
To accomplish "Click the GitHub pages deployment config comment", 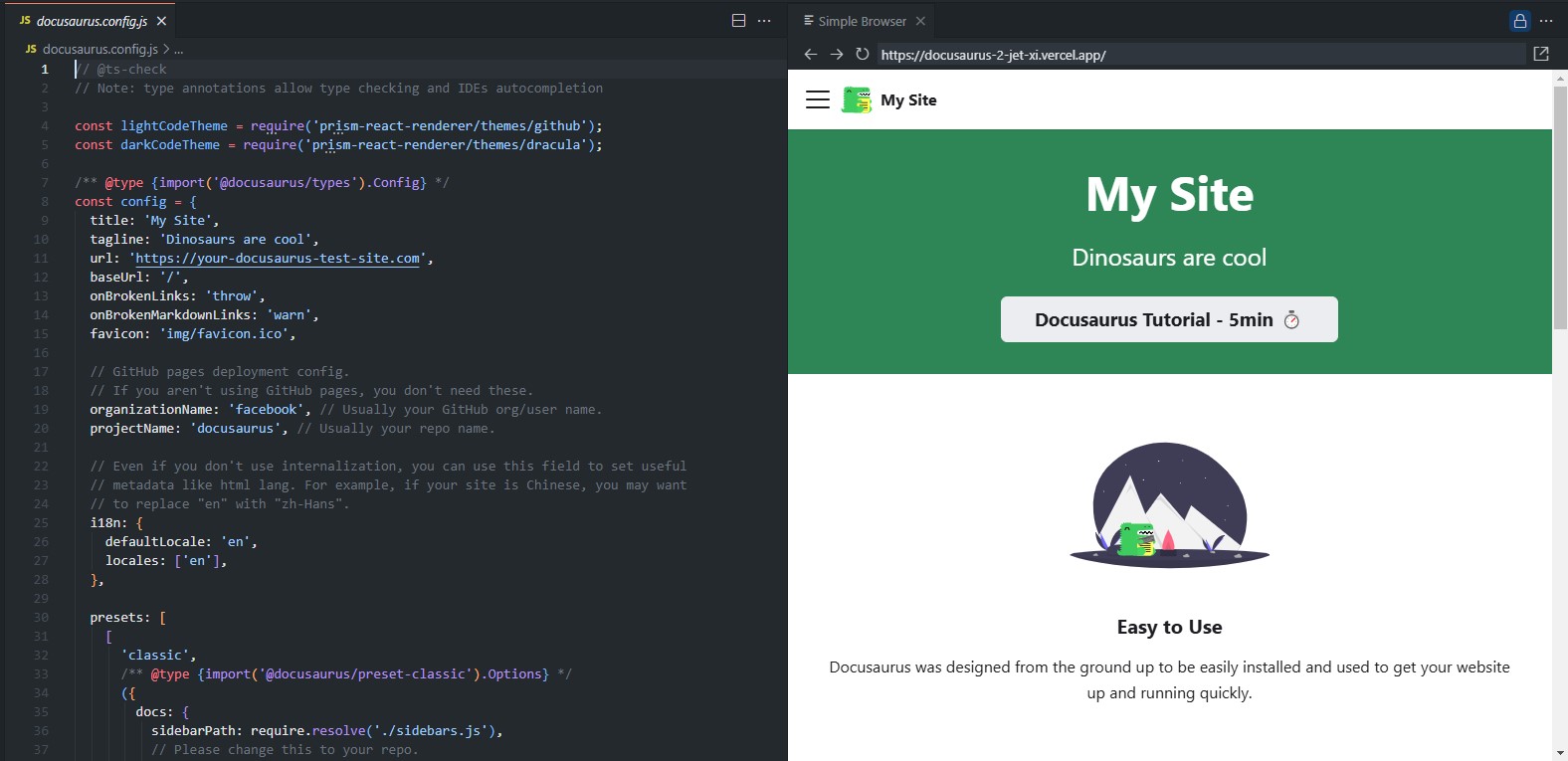I will coord(220,371).
